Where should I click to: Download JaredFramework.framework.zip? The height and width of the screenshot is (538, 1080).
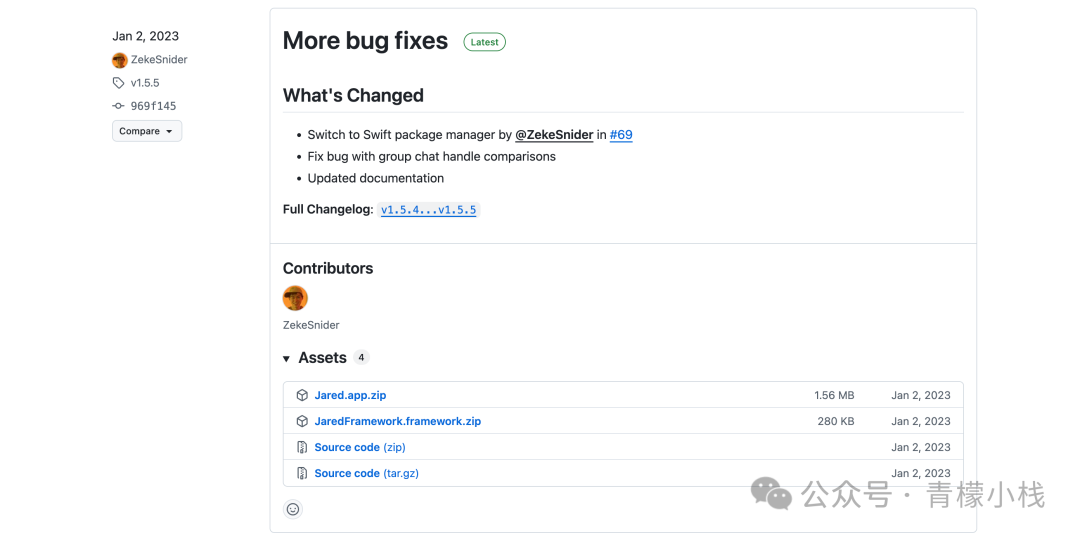(397, 421)
